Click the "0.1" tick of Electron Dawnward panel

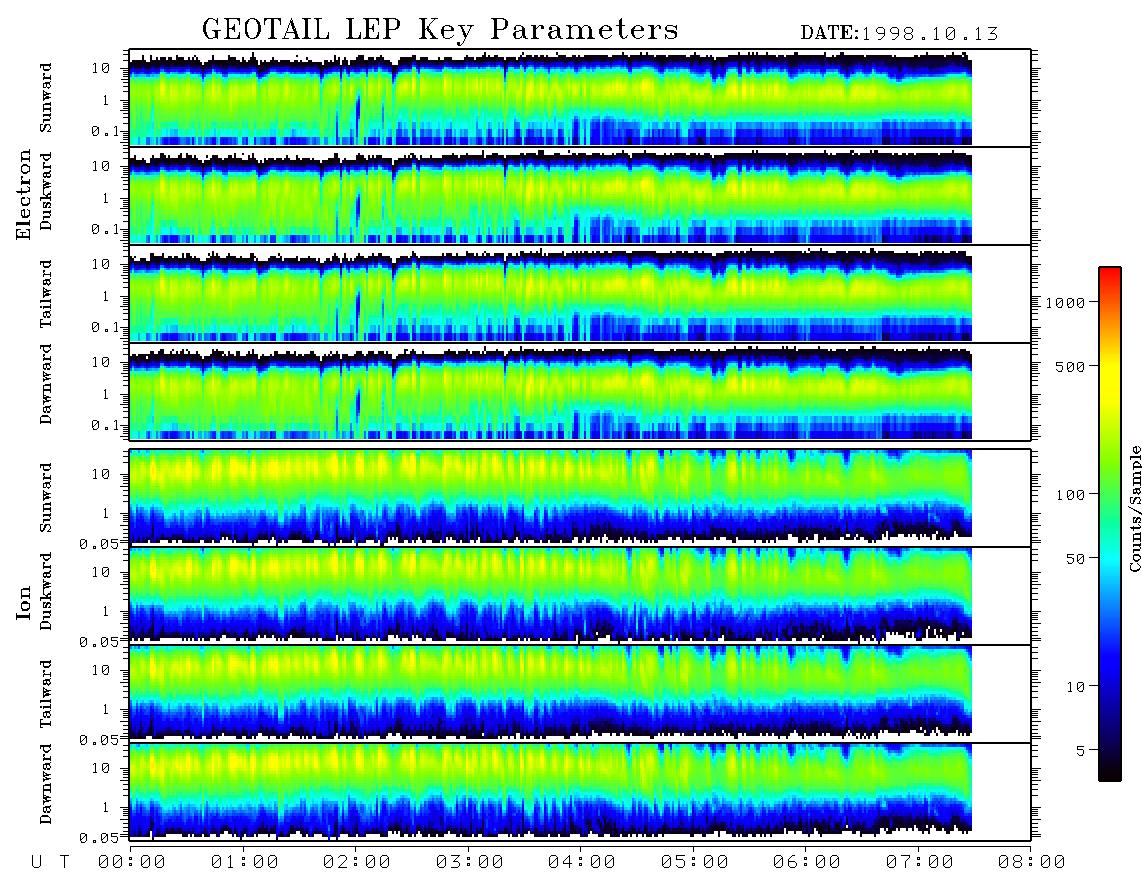105,425
